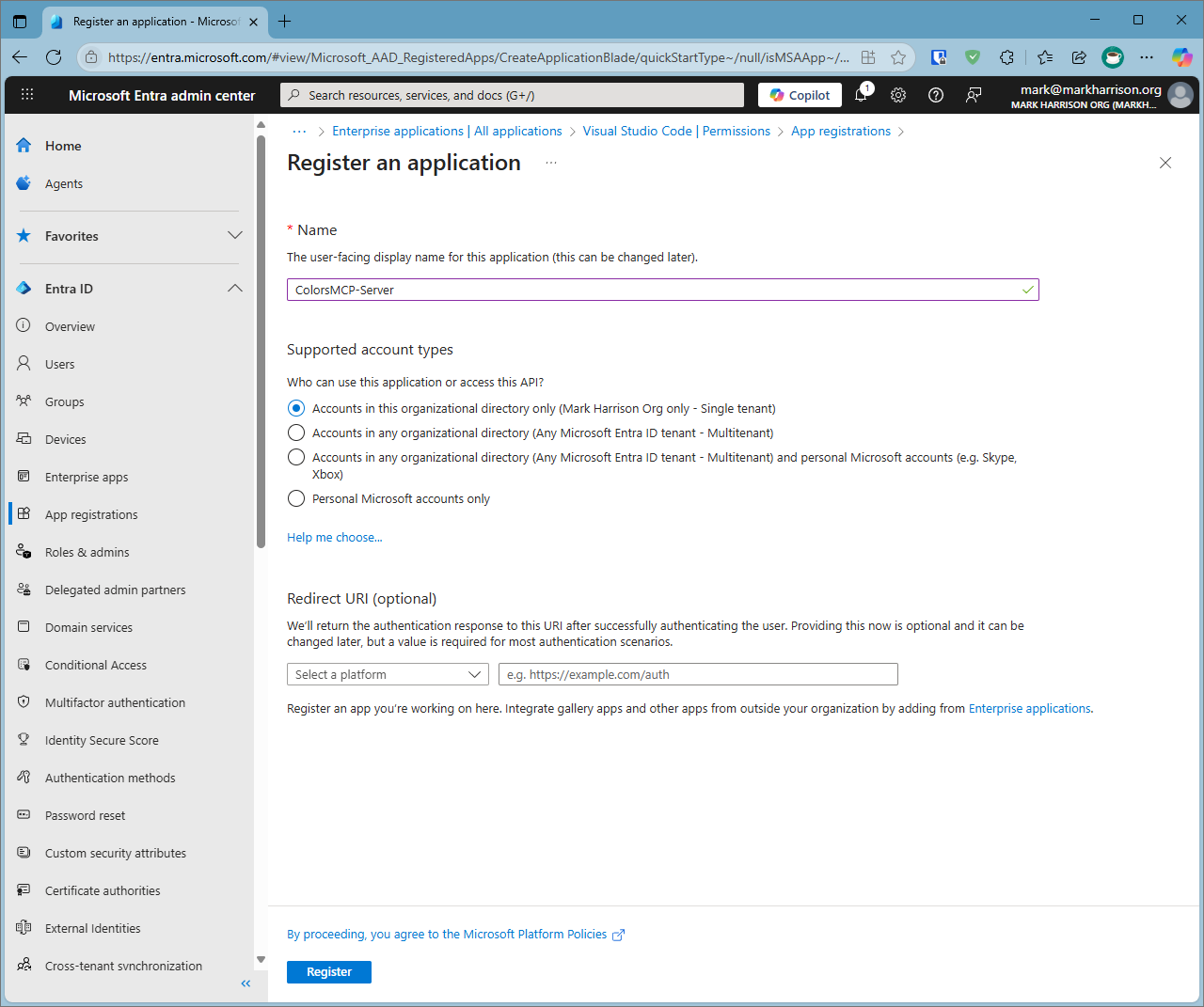Collapse the Entra ID section
Viewport: 1204px width, 1007px height.
(x=234, y=289)
